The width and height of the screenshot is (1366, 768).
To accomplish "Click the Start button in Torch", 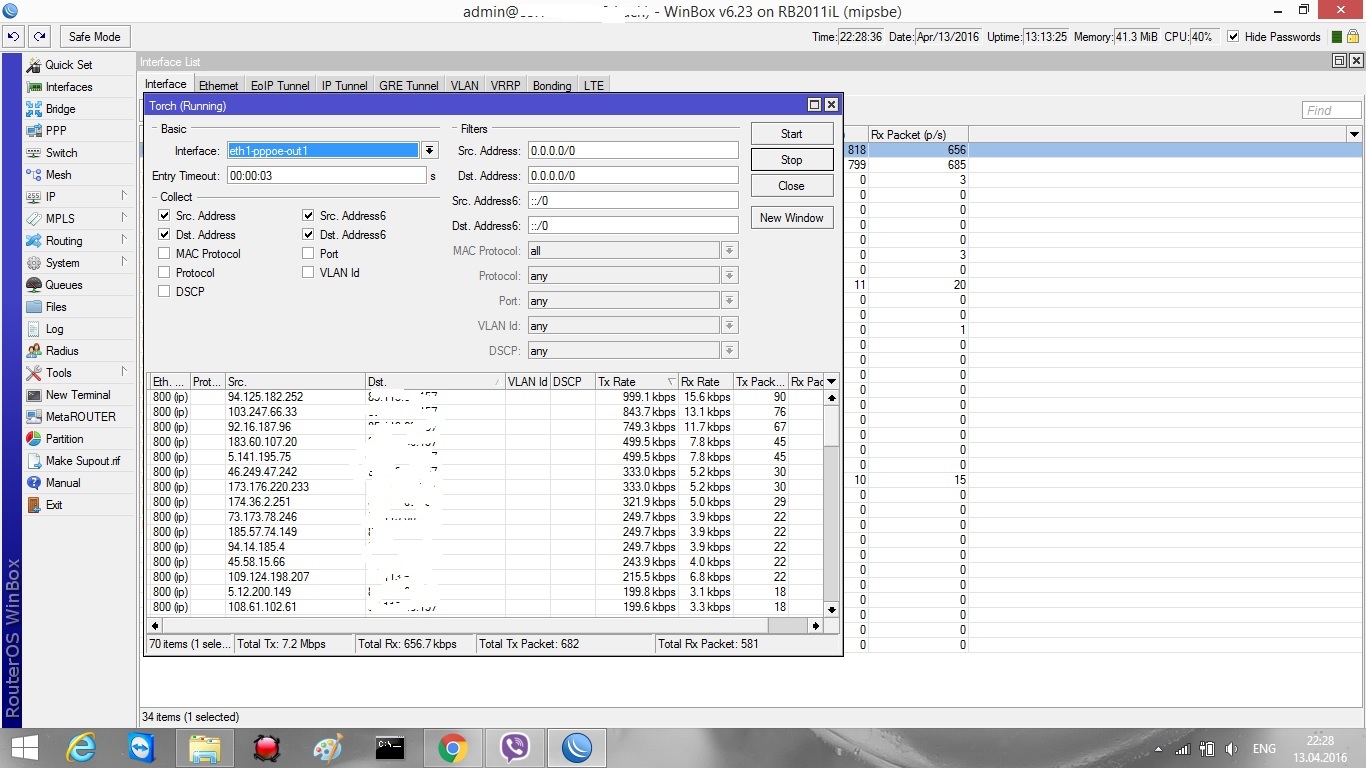I will click(x=792, y=134).
